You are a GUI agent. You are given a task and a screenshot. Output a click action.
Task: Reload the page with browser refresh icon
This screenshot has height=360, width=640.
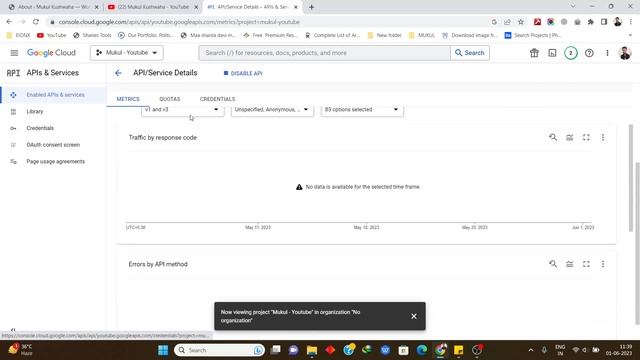click(x=36, y=22)
